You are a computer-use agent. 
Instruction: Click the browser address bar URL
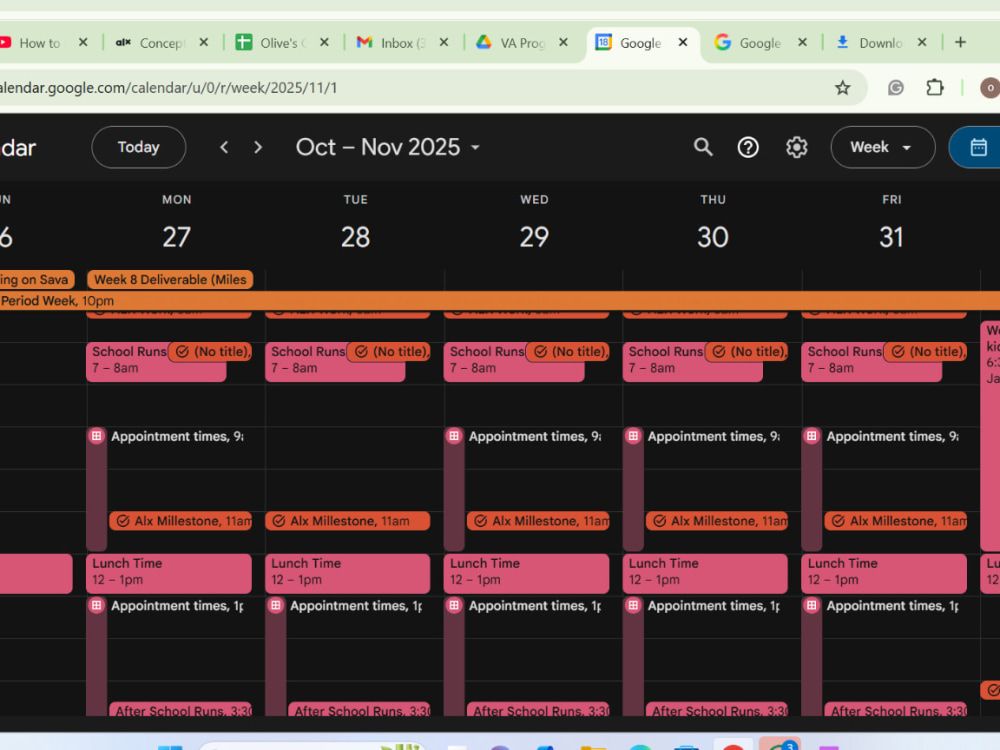168,87
